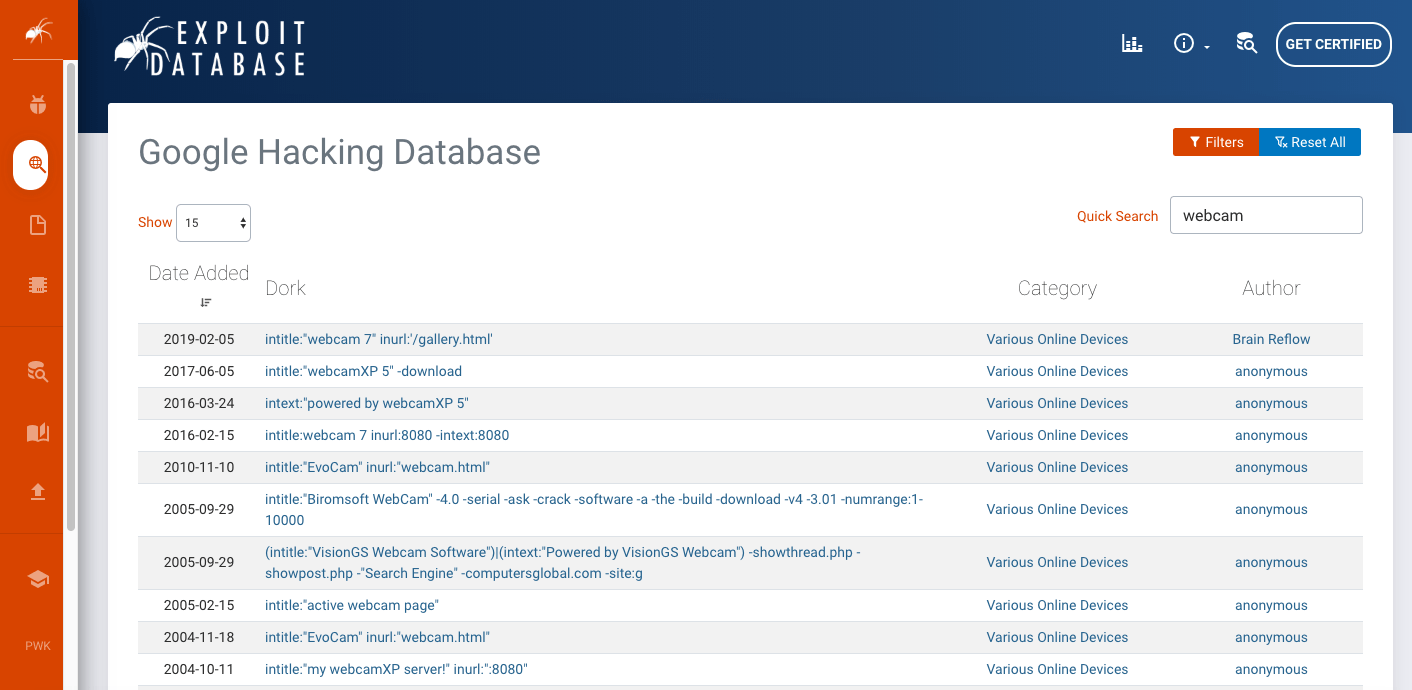Screen dimensions: 1412x690
Task: Click the 2016-02-15 date cell
Action: click(x=199, y=435)
